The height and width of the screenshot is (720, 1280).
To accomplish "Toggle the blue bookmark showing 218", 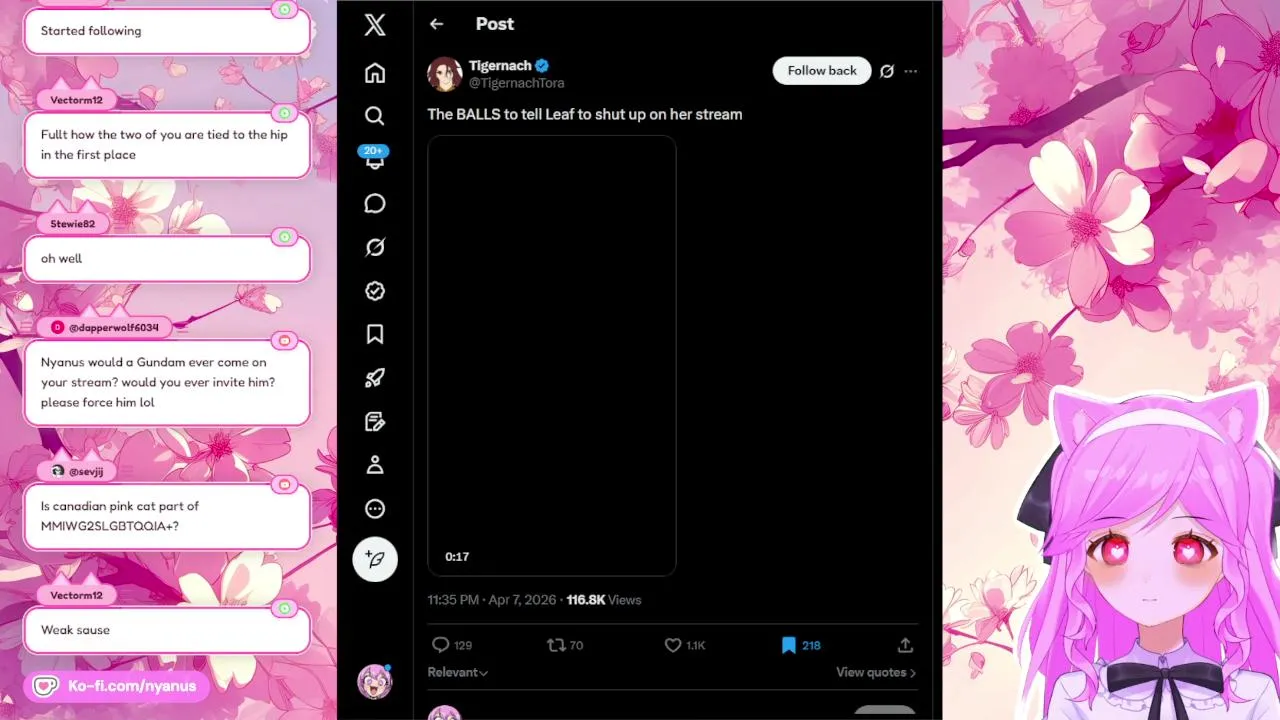I will point(789,646).
